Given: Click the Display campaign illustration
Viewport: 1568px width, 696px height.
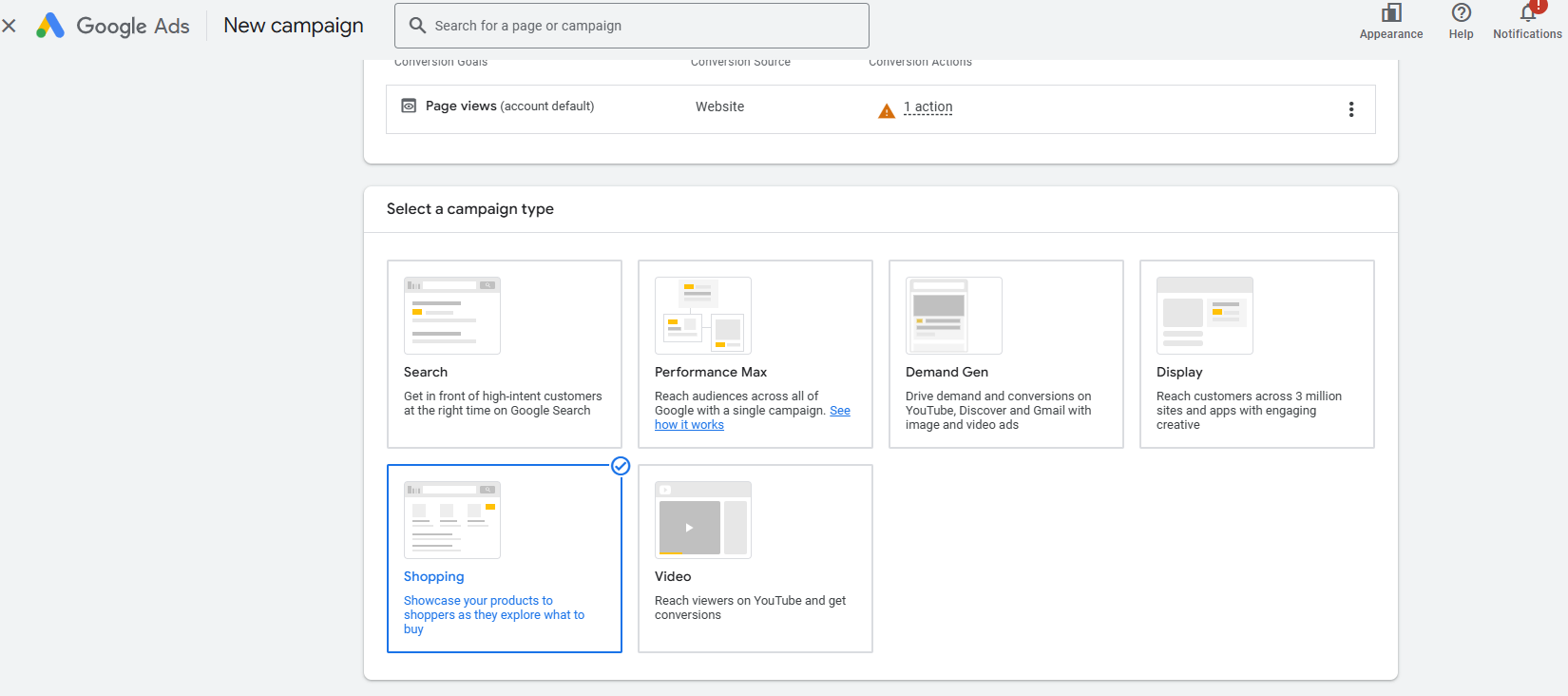Looking at the screenshot, I should point(1204,316).
